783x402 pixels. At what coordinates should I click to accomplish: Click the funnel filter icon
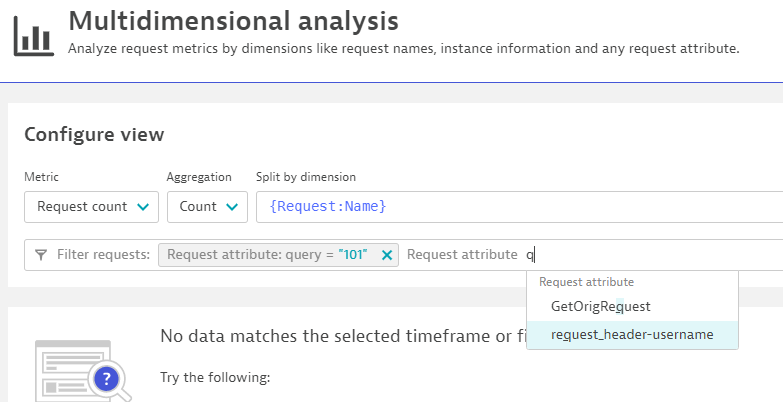[x=41, y=255]
